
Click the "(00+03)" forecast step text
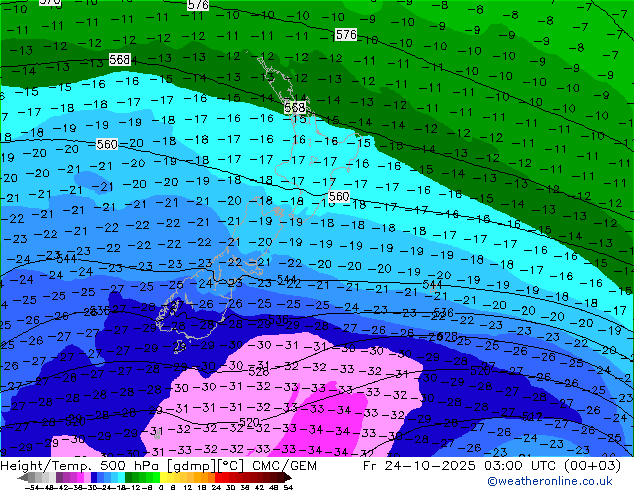tap(592, 466)
